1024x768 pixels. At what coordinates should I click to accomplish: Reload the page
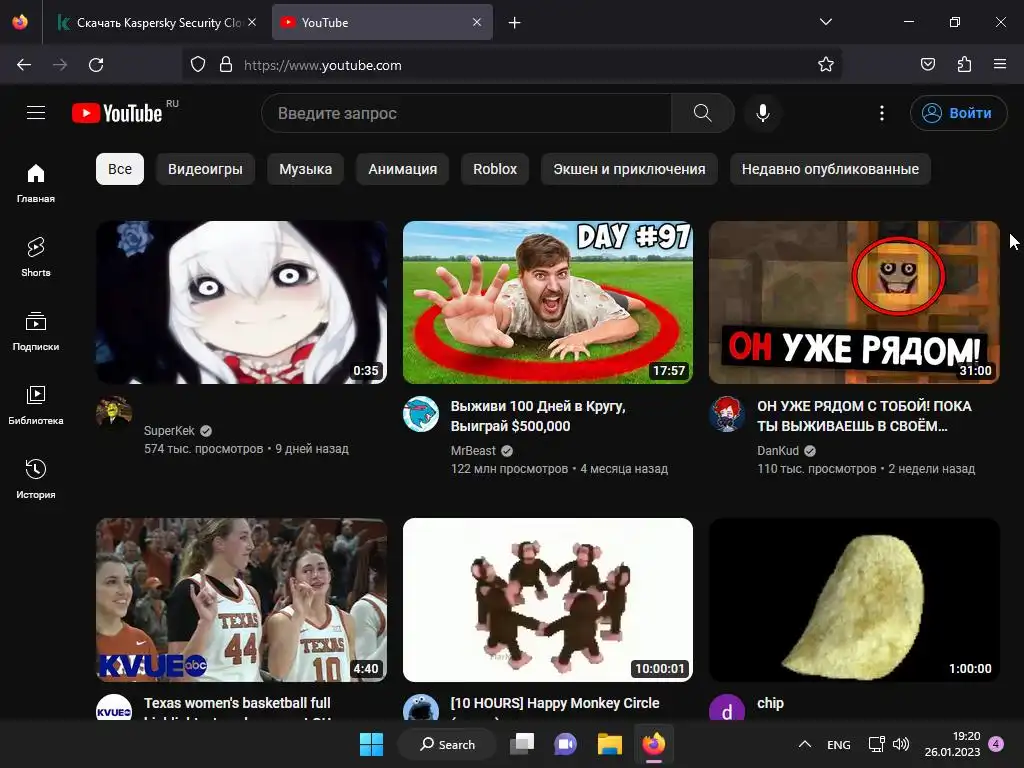pos(96,65)
